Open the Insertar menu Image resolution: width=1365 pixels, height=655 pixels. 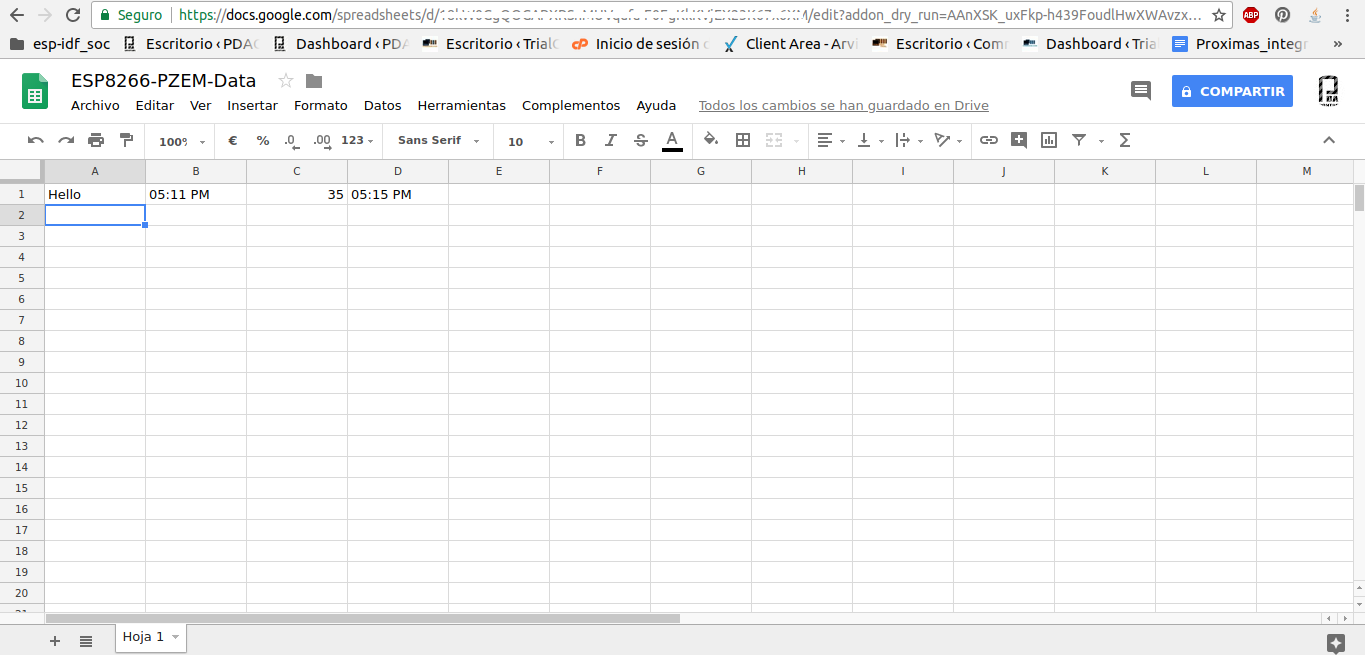pos(252,105)
